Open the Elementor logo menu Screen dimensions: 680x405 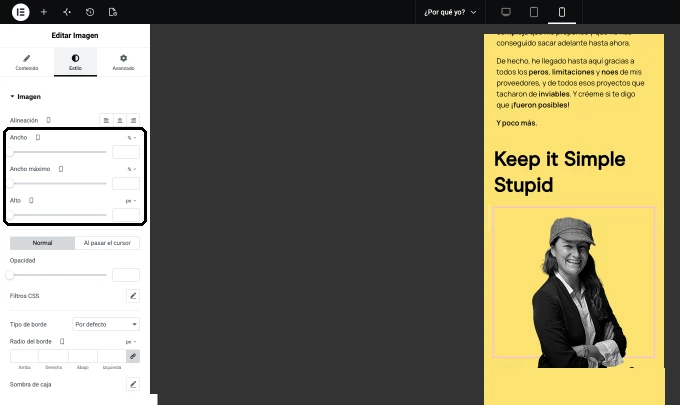point(20,12)
